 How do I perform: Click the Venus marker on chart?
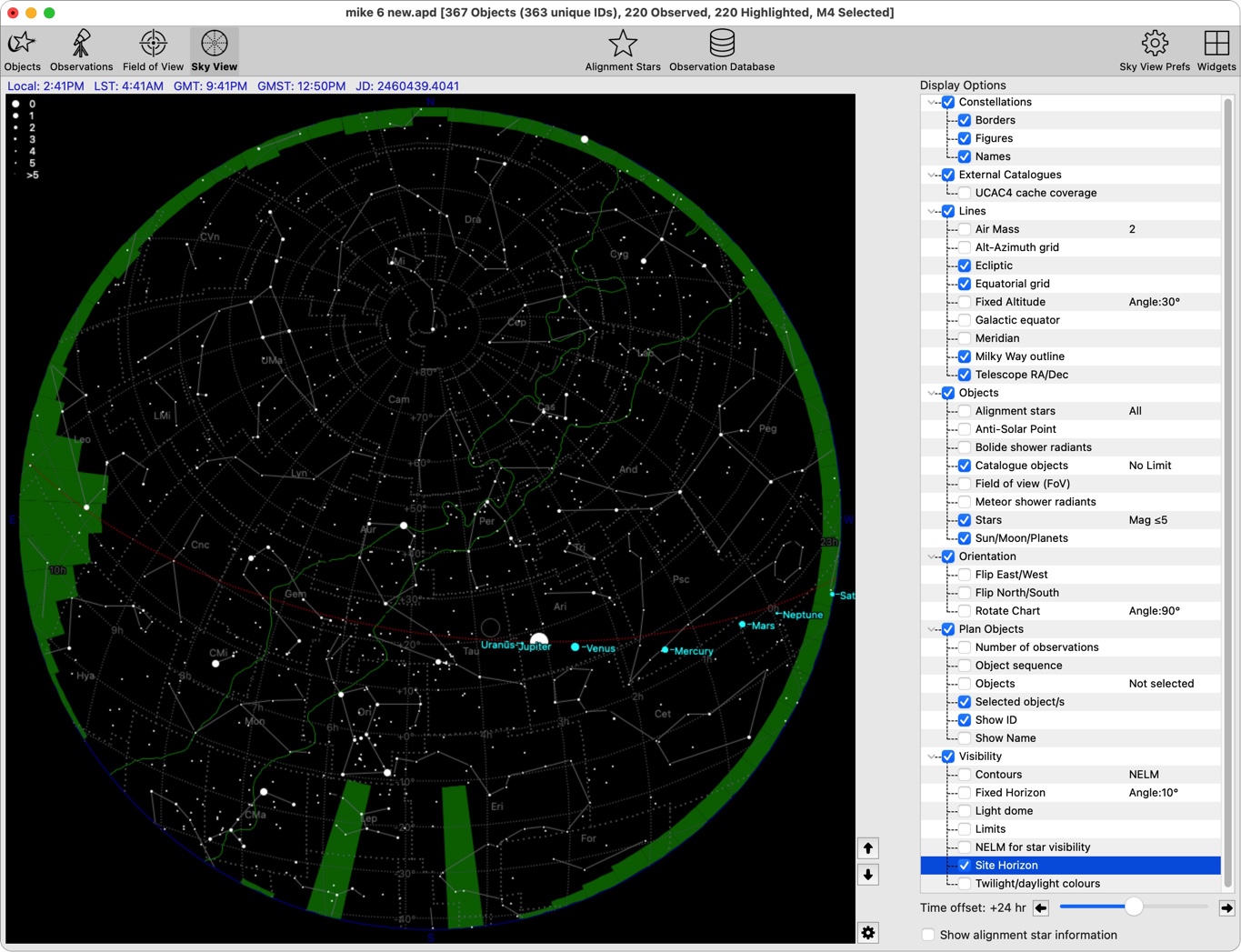click(575, 647)
